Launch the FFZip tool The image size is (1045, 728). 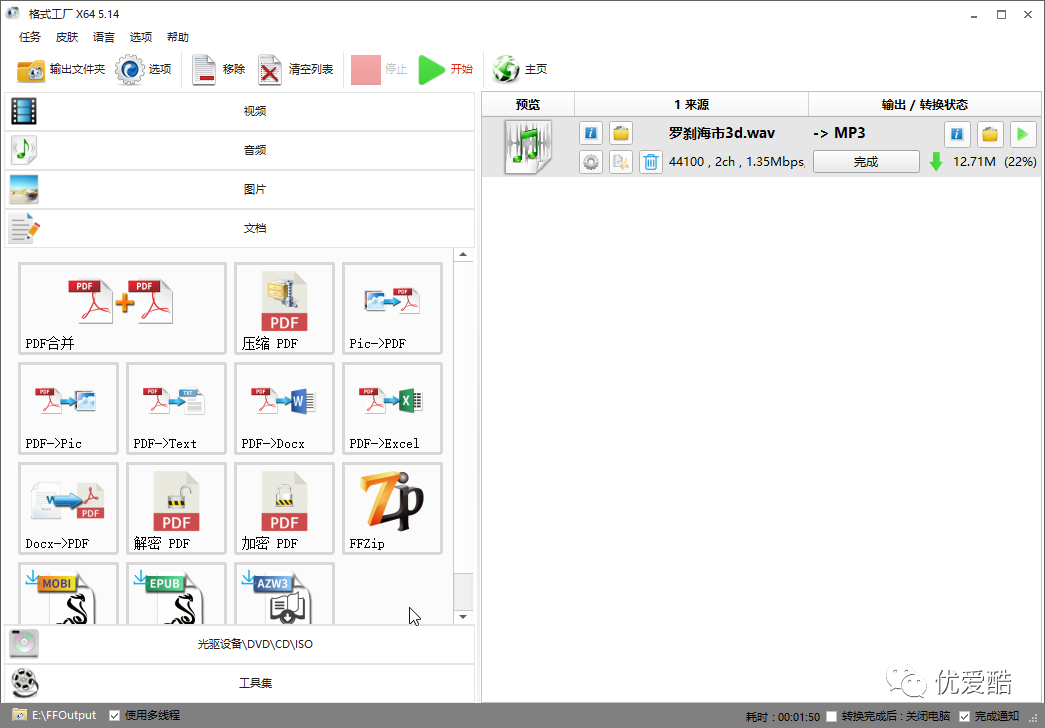tap(392, 508)
